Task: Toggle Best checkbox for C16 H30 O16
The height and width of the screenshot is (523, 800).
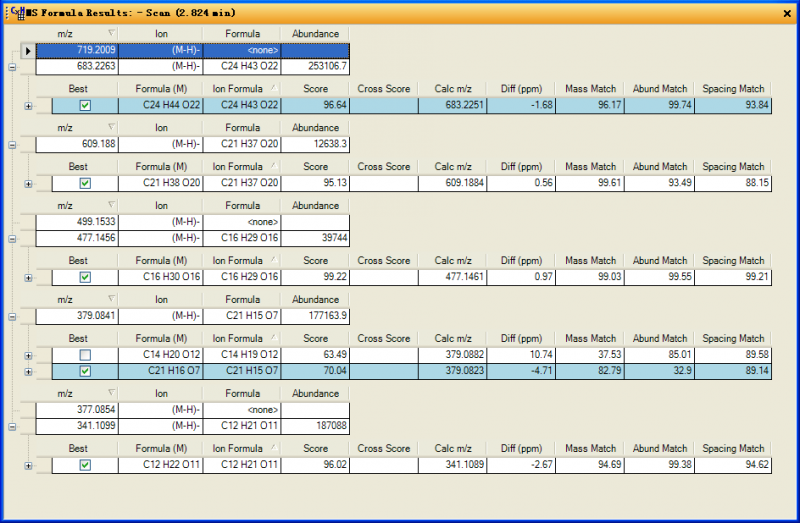Action: pos(85,277)
